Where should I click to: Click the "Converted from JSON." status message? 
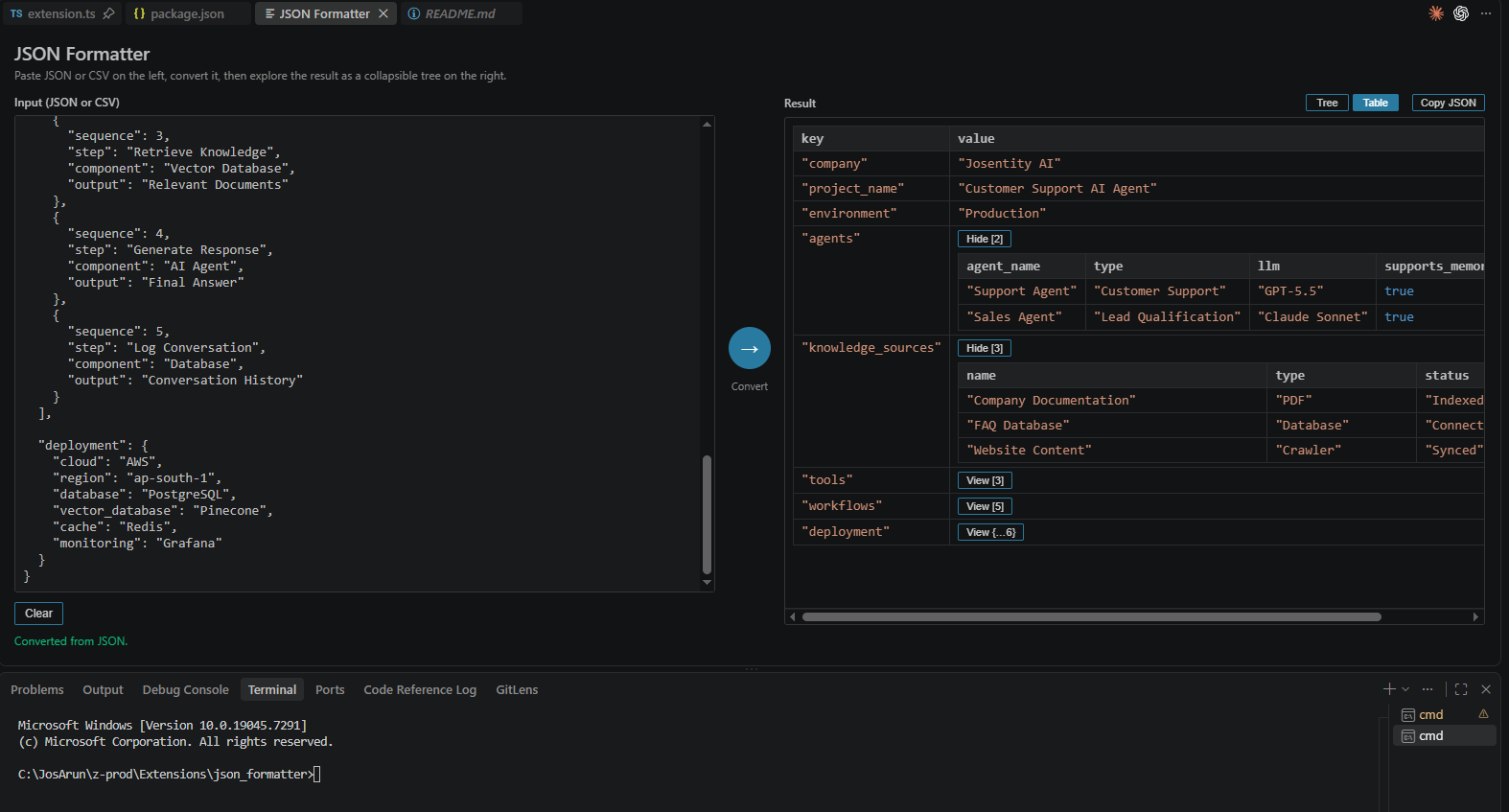(x=71, y=641)
